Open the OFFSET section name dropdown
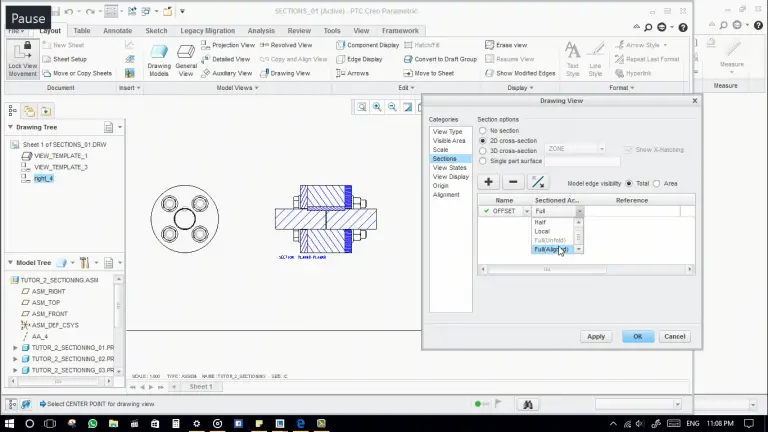 [526, 212]
